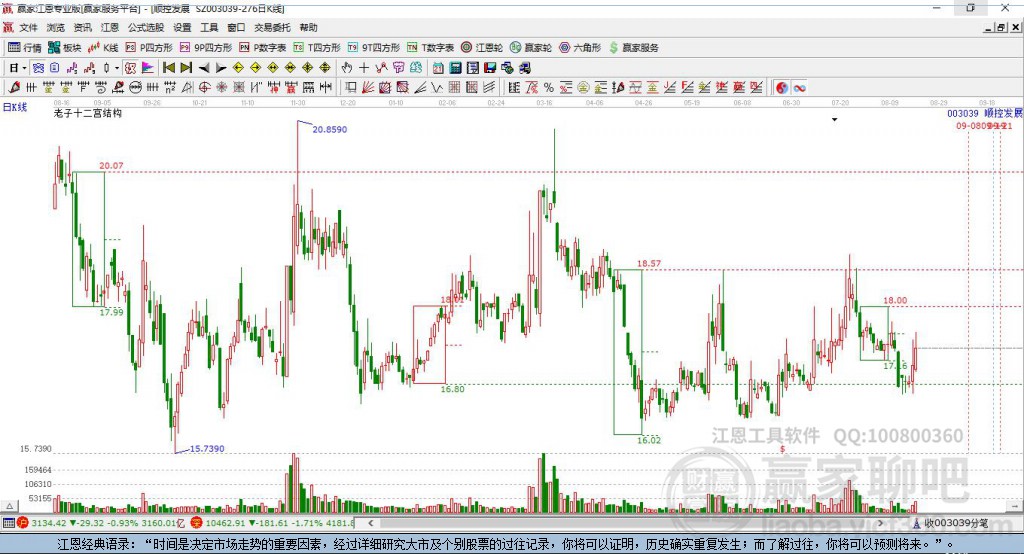Open the 江恩 menu

pos(110,27)
